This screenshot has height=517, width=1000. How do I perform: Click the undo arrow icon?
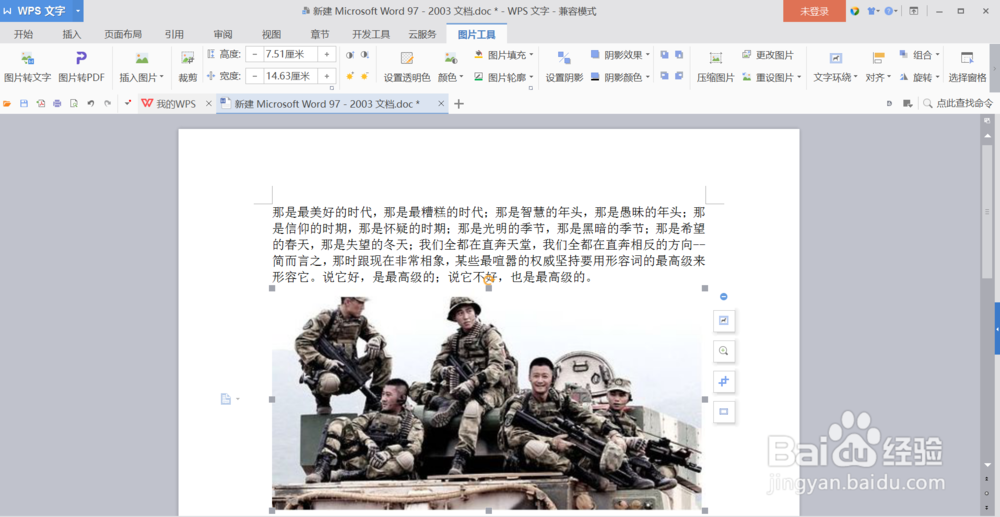click(x=91, y=103)
